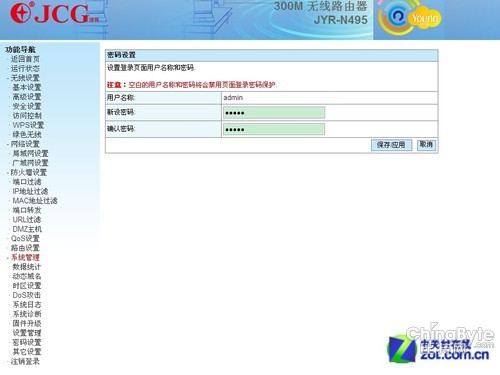Click the Young badge logo in header
This screenshot has height=375, width=500.
coord(409,18)
